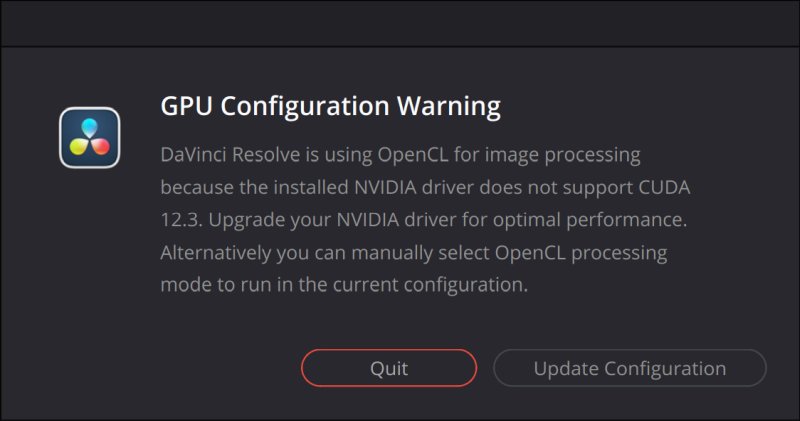The width and height of the screenshot is (800, 421).
Task: Click the "image processing" text
Action: pyautogui.click(x=585, y=156)
